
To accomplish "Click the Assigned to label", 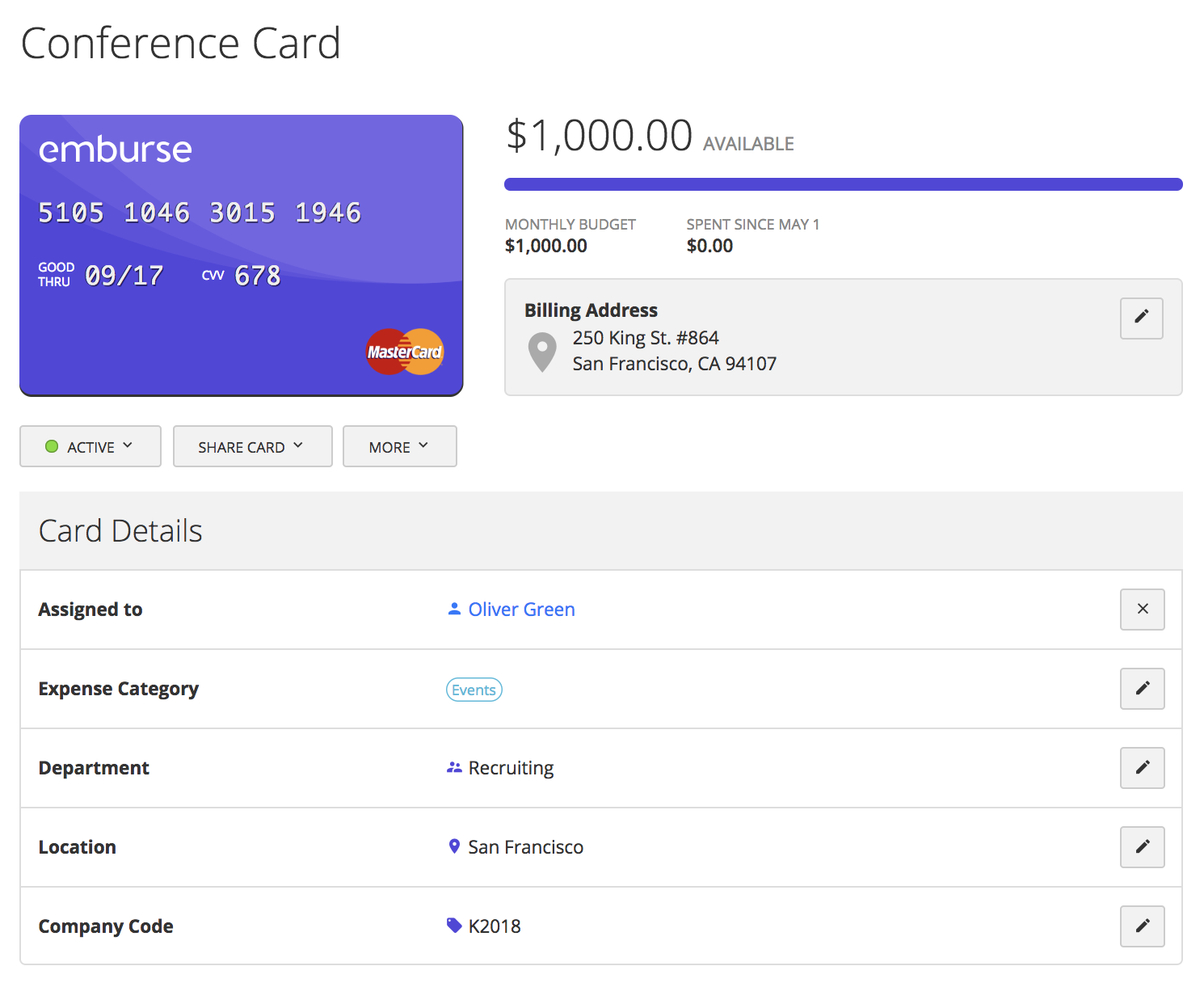I will 91,610.
